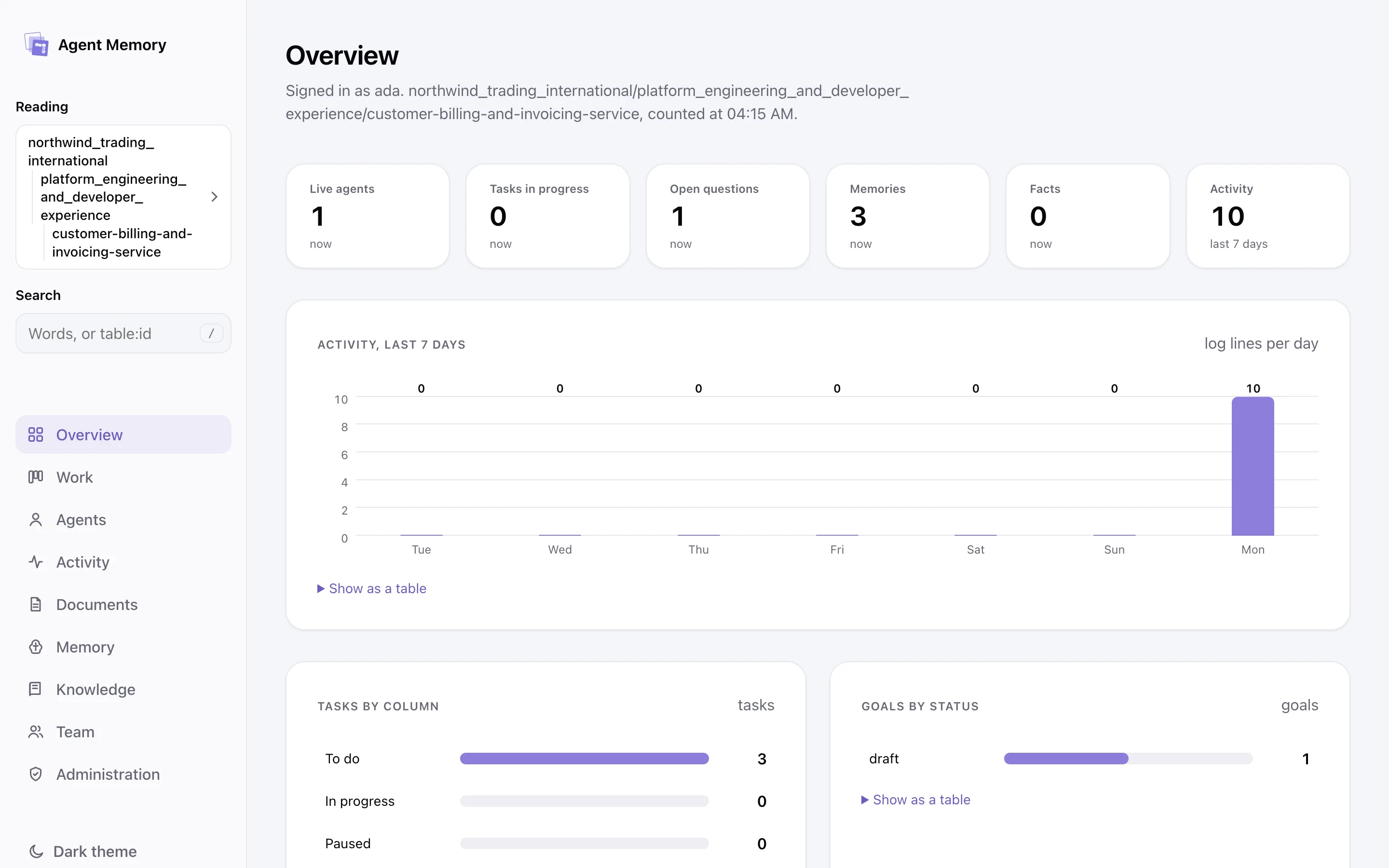
Task: Click the Tue label on chart axis
Action: click(422, 549)
